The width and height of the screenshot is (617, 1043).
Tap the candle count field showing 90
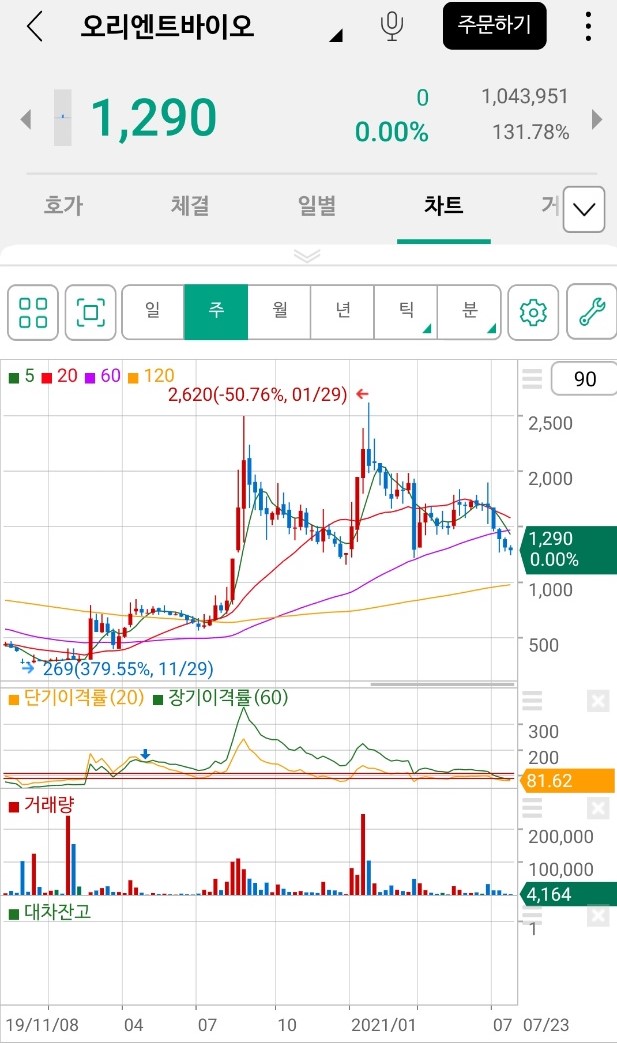point(584,378)
